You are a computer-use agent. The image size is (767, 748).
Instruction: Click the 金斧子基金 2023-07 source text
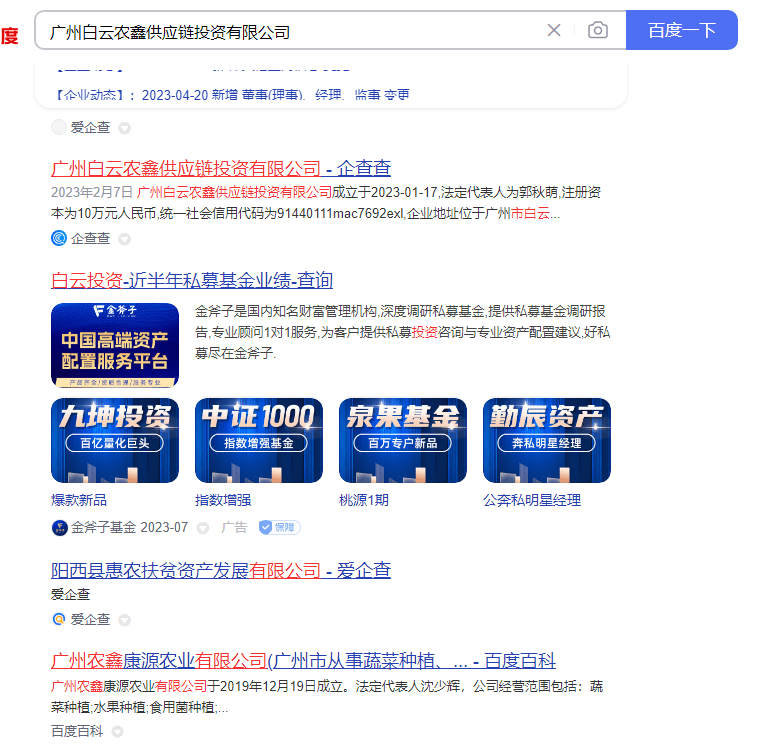[x=130, y=527]
